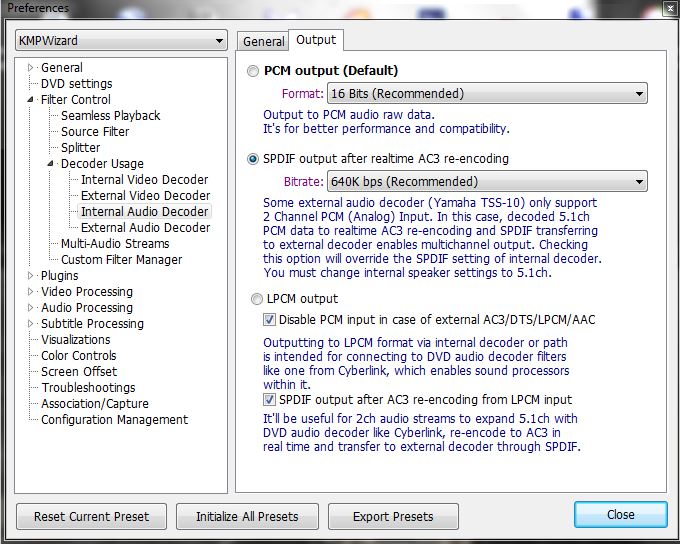Screen dimensions: 680x544
Task: Select Screen Offset in the tree
Action: tap(79, 372)
